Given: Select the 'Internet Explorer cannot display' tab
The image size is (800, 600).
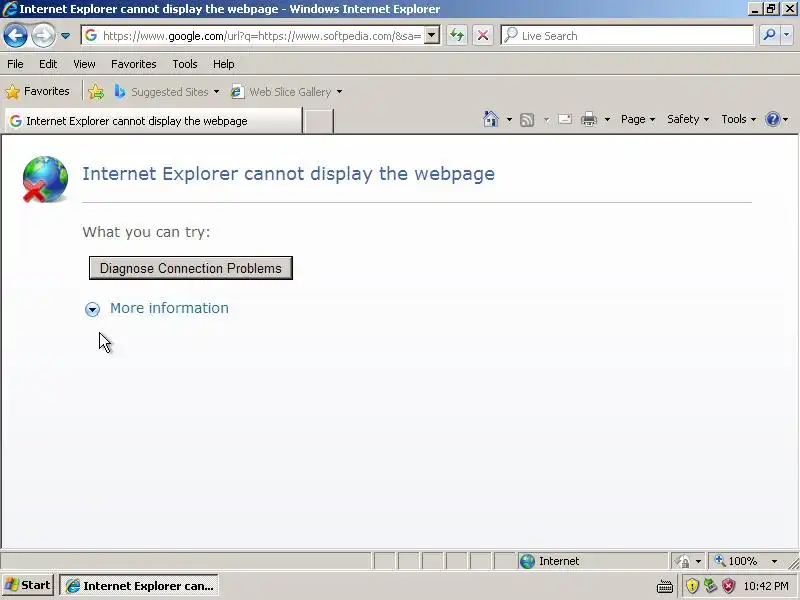Looking at the screenshot, I should pos(153,121).
